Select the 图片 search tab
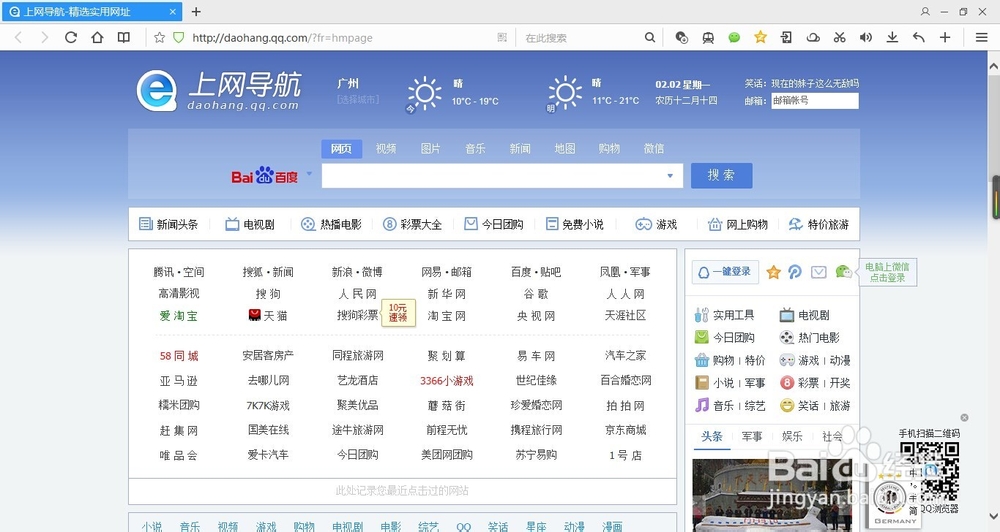The height and width of the screenshot is (532, 1000). point(430,149)
